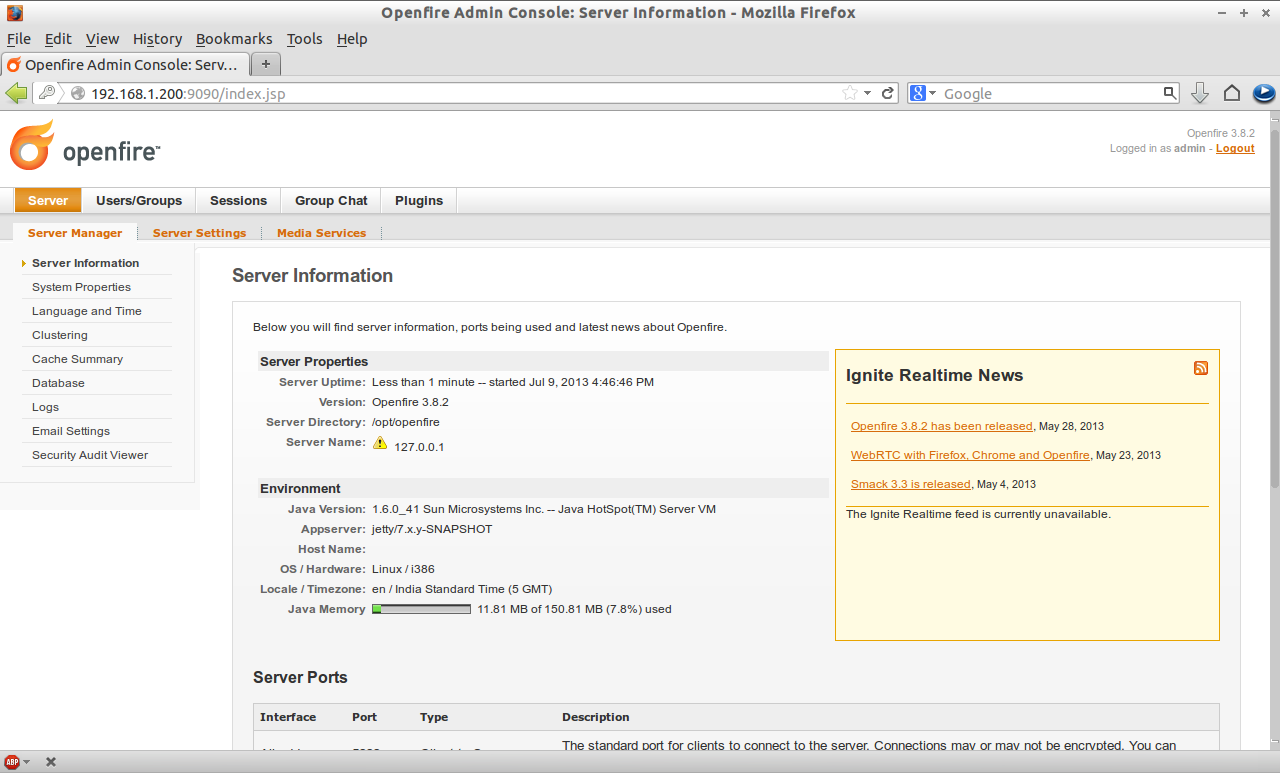The width and height of the screenshot is (1280, 774).
Task: Click the Firefox back arrow button
Action: pos(16,93)
